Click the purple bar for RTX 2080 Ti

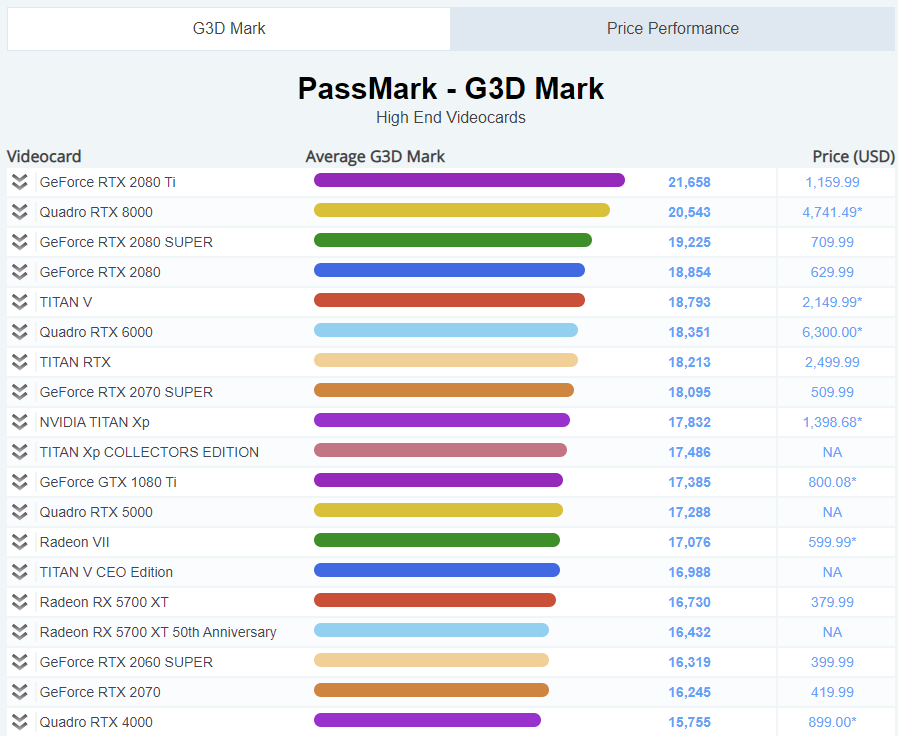(469, 180)
